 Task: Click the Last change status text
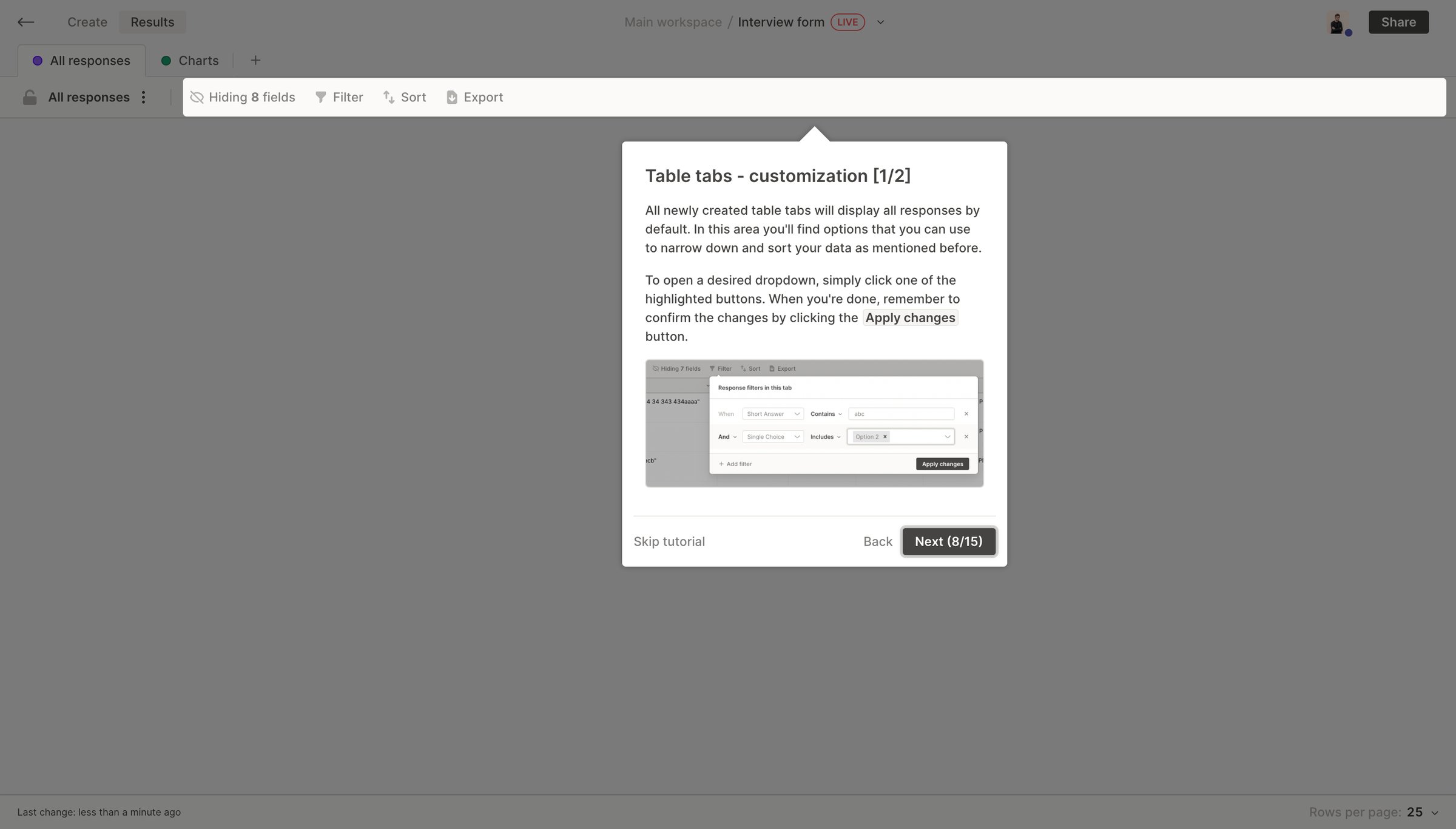(99, 812)
